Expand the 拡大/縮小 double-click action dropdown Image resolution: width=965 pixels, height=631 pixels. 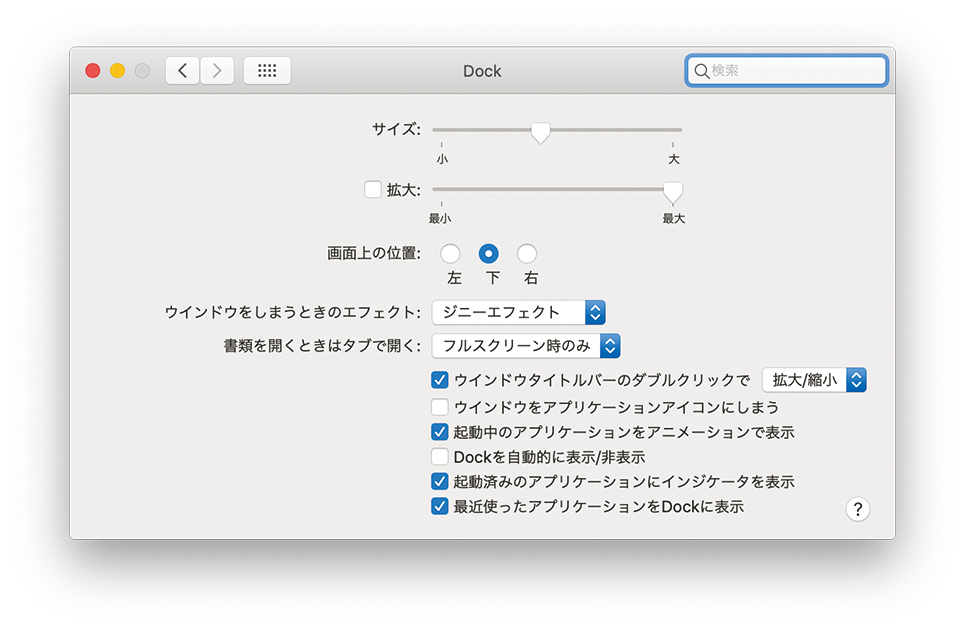[814, 380]
